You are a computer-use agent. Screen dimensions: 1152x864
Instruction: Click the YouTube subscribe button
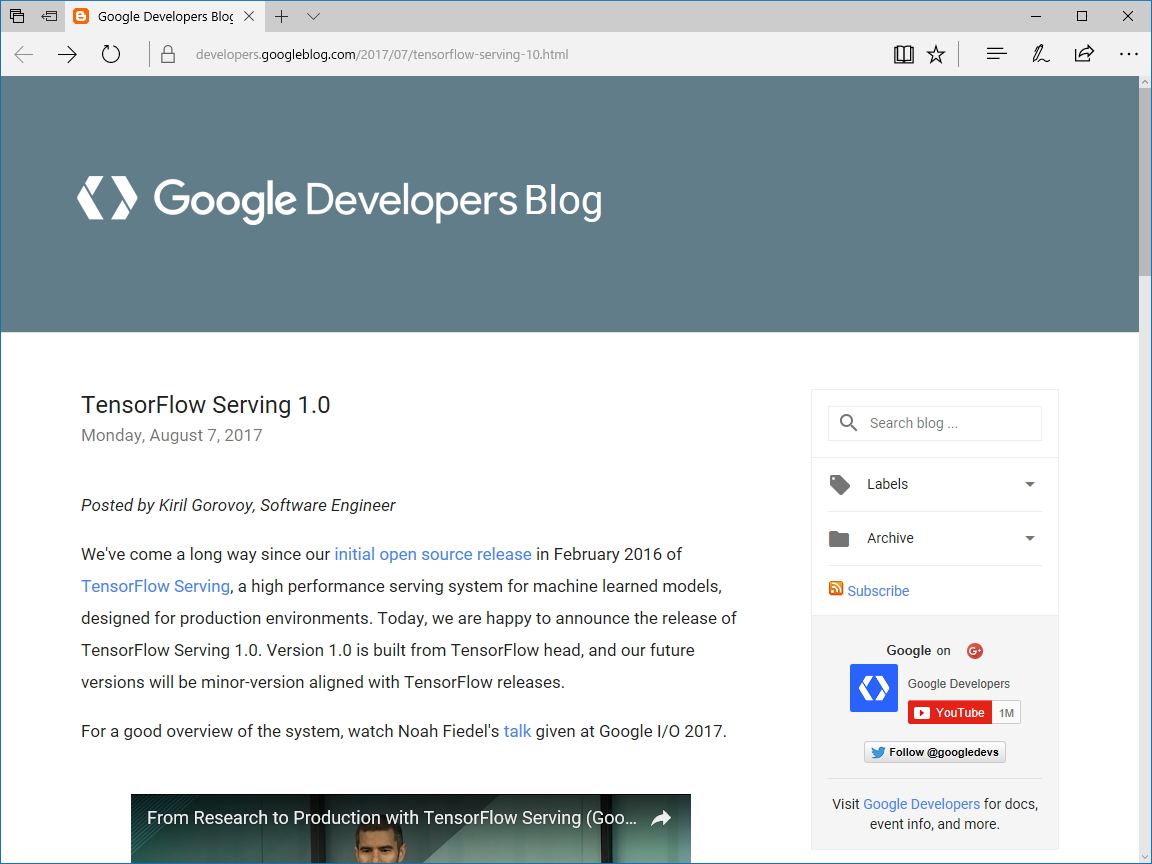coord(948,712)
